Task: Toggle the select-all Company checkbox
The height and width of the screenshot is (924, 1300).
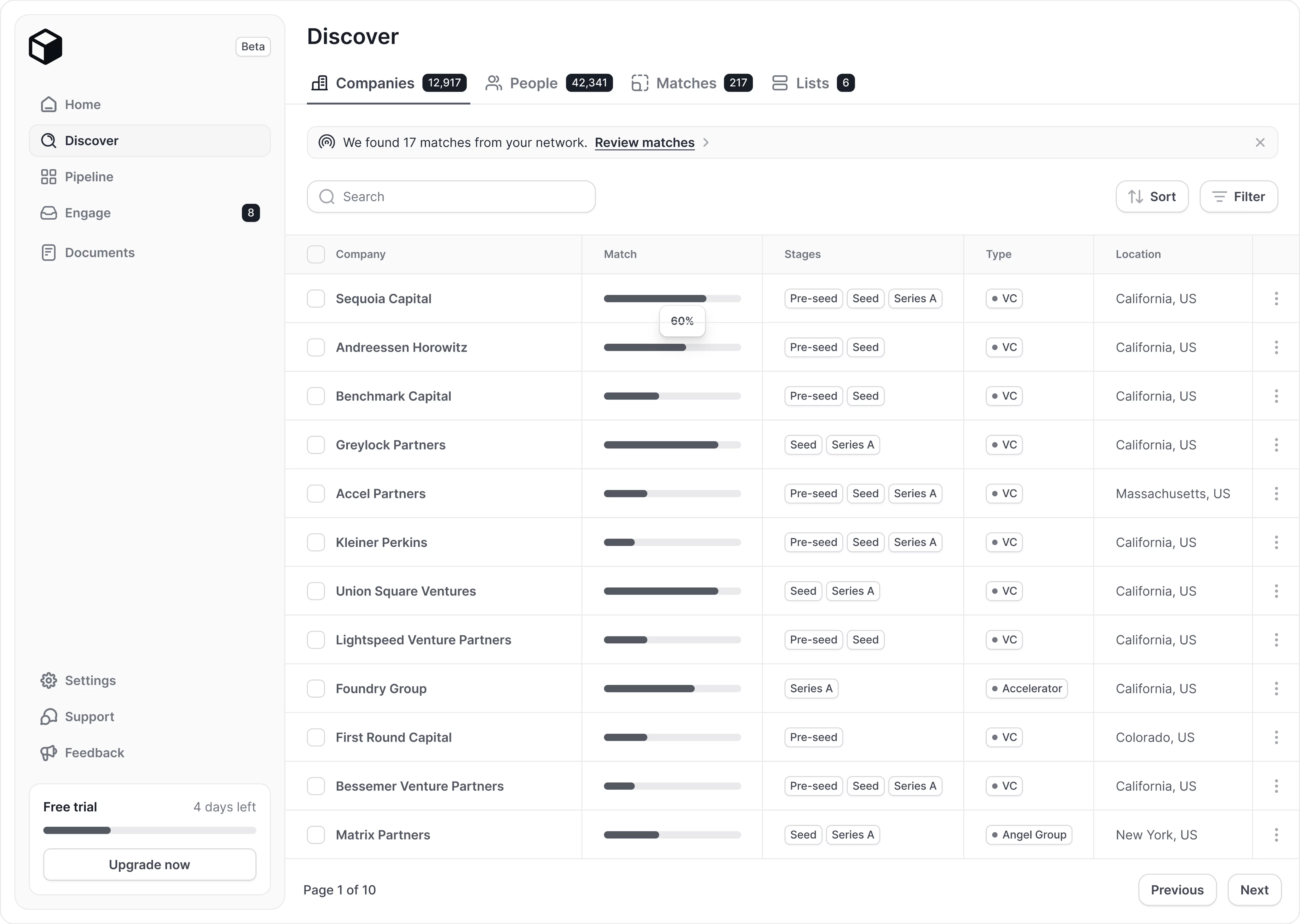Action: pyautogui.click(x=316, y=254)
